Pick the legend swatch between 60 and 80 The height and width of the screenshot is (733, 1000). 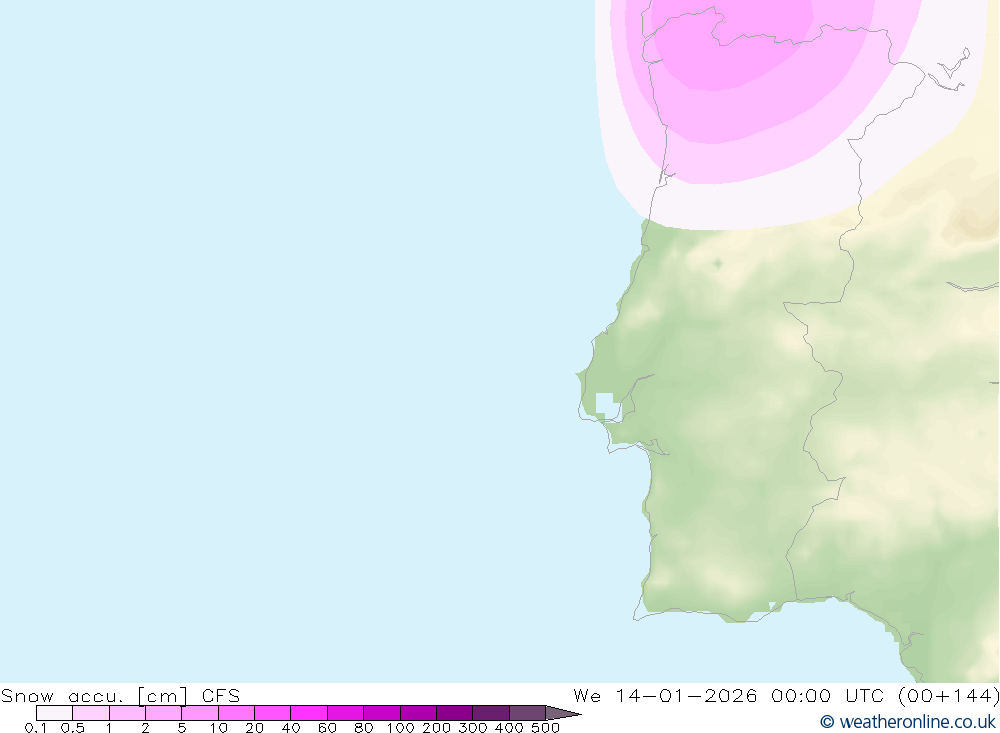[x=346, y=713]
